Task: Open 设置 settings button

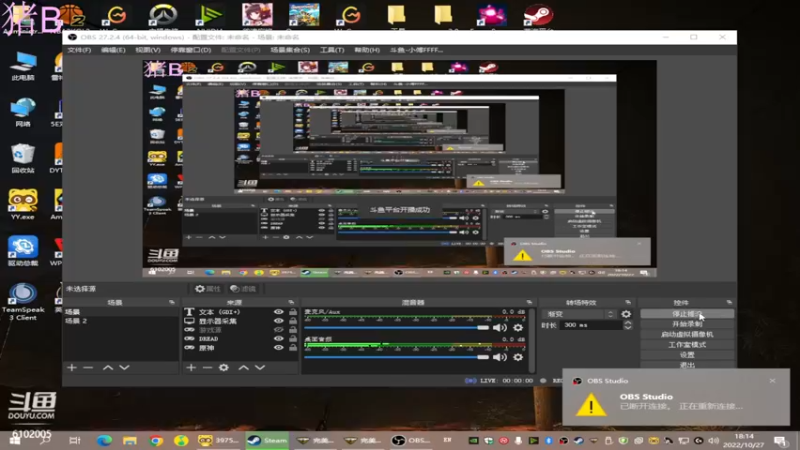Action: pos(687,355)
